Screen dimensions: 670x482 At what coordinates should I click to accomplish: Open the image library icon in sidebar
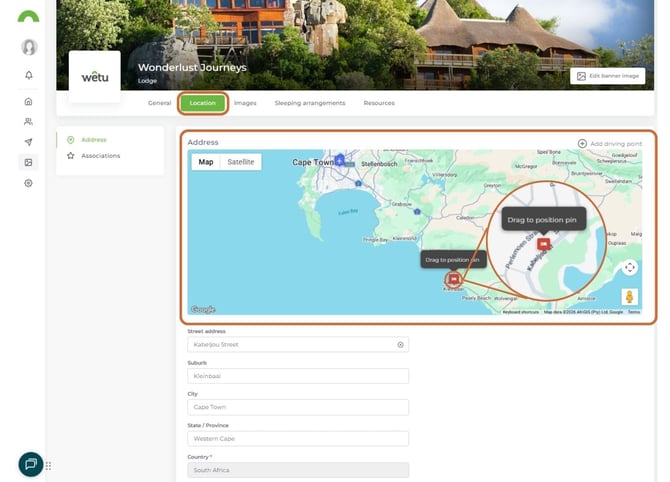pyautogui.click(x=28, y=162)
